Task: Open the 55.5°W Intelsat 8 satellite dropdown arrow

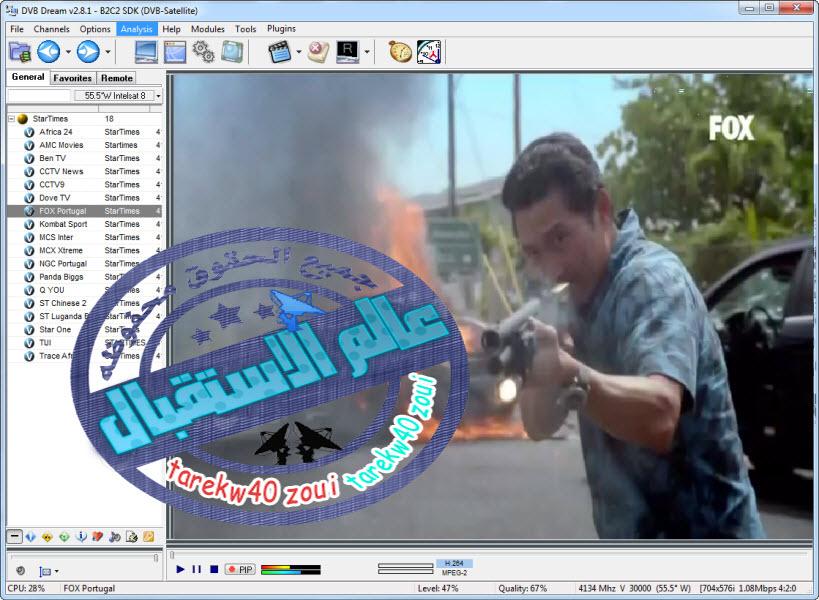Action: point(158,96)
